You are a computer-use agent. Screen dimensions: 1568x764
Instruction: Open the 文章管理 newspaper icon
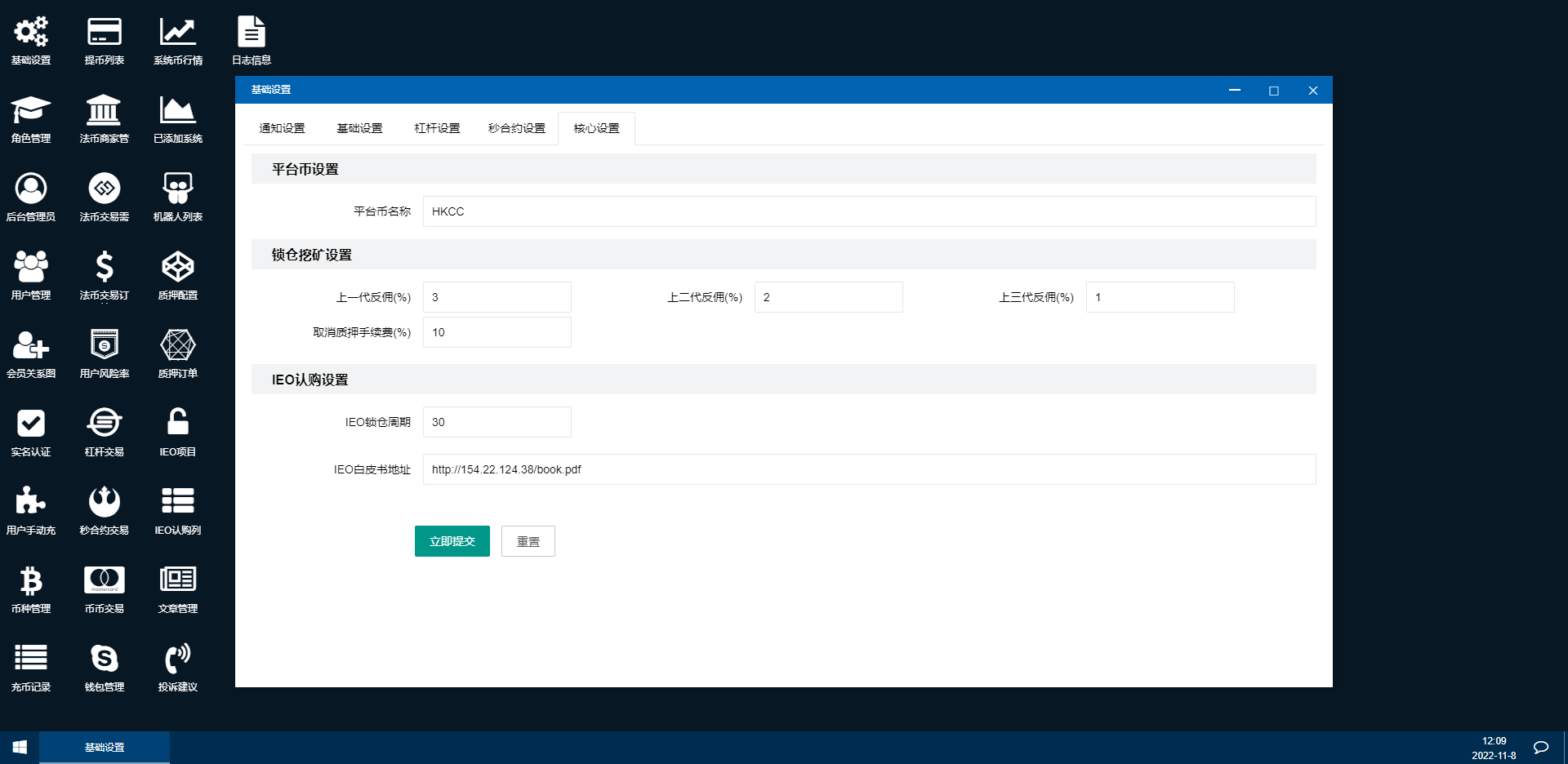(x=178, y=580)
